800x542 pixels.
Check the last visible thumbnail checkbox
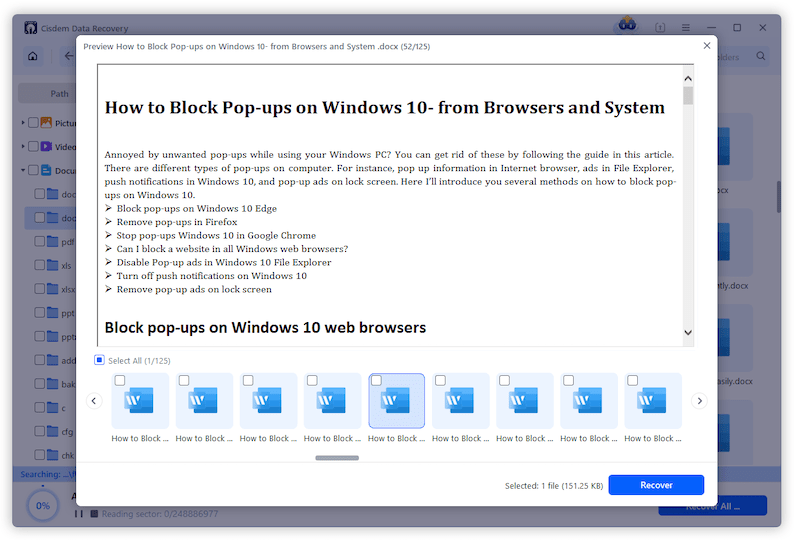[x=632, y=381]
